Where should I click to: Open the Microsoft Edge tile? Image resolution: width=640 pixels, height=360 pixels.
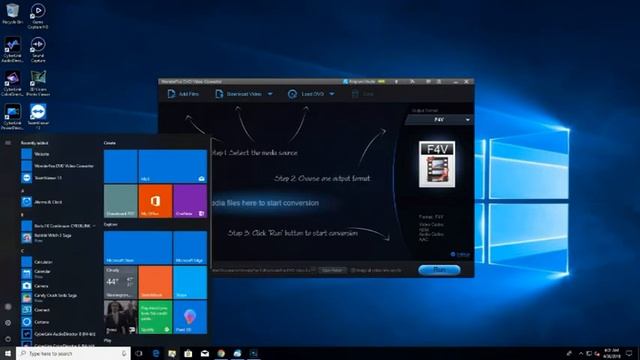click(190, 248)
